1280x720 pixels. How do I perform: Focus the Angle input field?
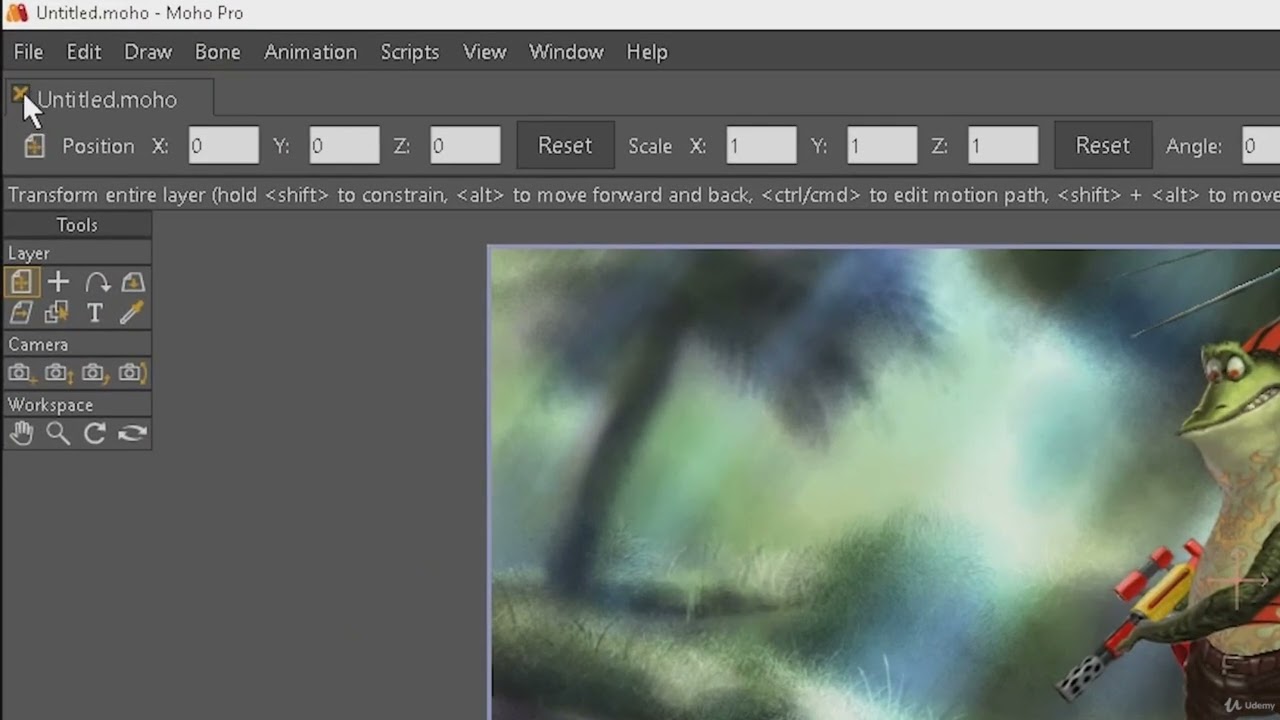point(1260,146)
